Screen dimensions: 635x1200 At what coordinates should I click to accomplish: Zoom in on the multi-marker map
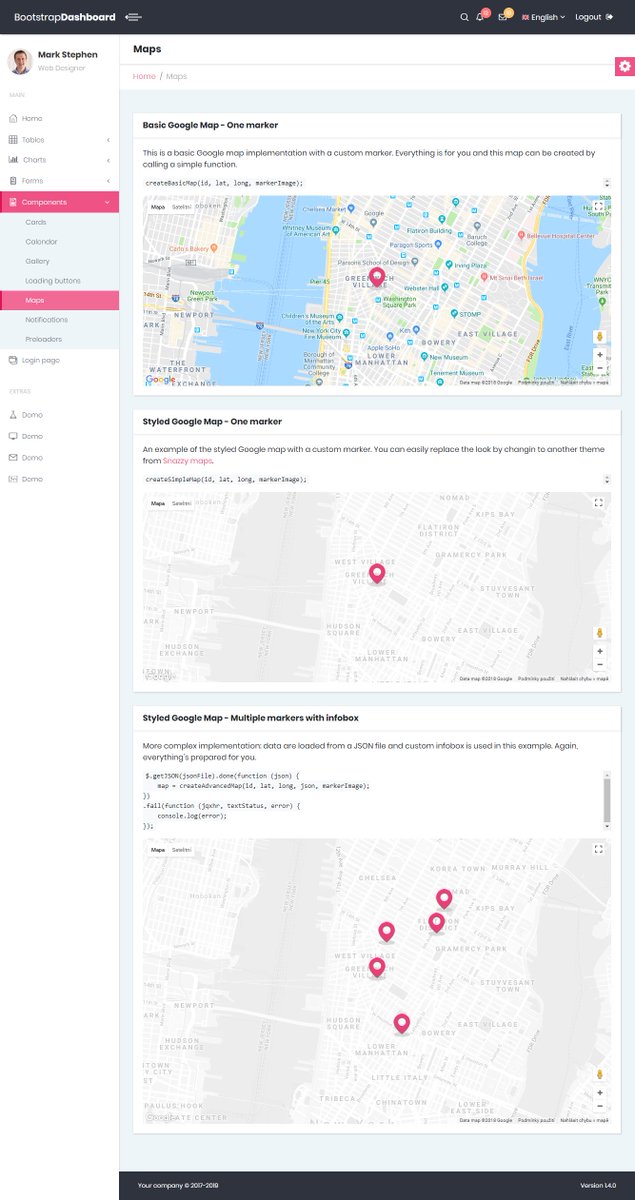600,1092
